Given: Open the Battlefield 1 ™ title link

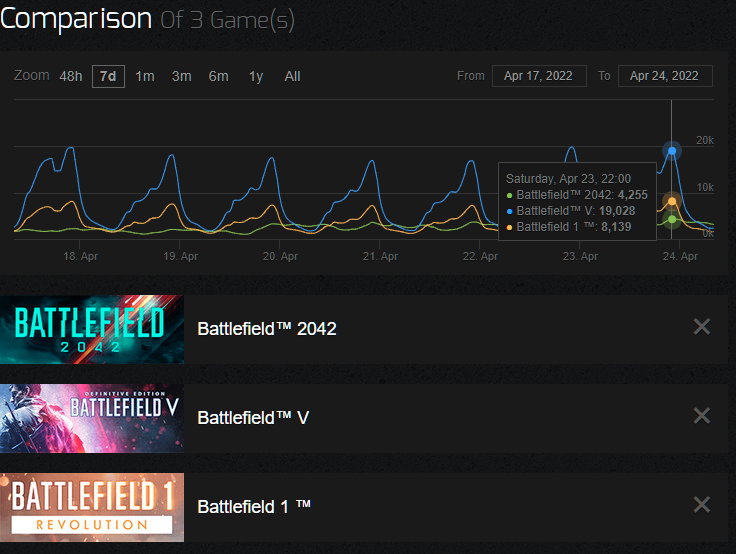Looking at the screenshot, I should pyautogui.click(x=254, y=507).
